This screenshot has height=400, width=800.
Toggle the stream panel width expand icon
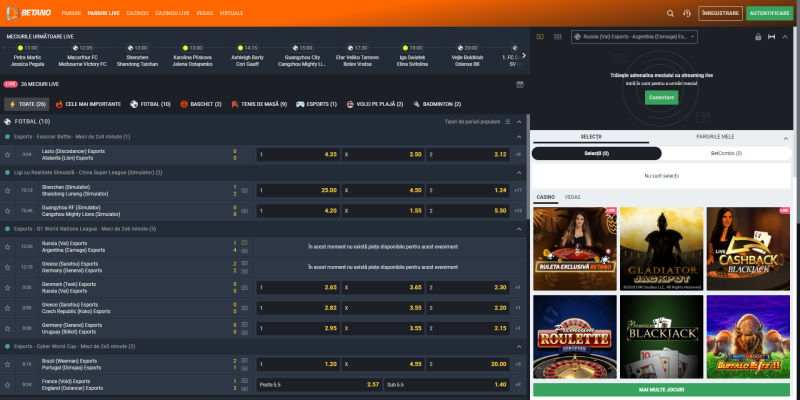(x=771, y=37)
